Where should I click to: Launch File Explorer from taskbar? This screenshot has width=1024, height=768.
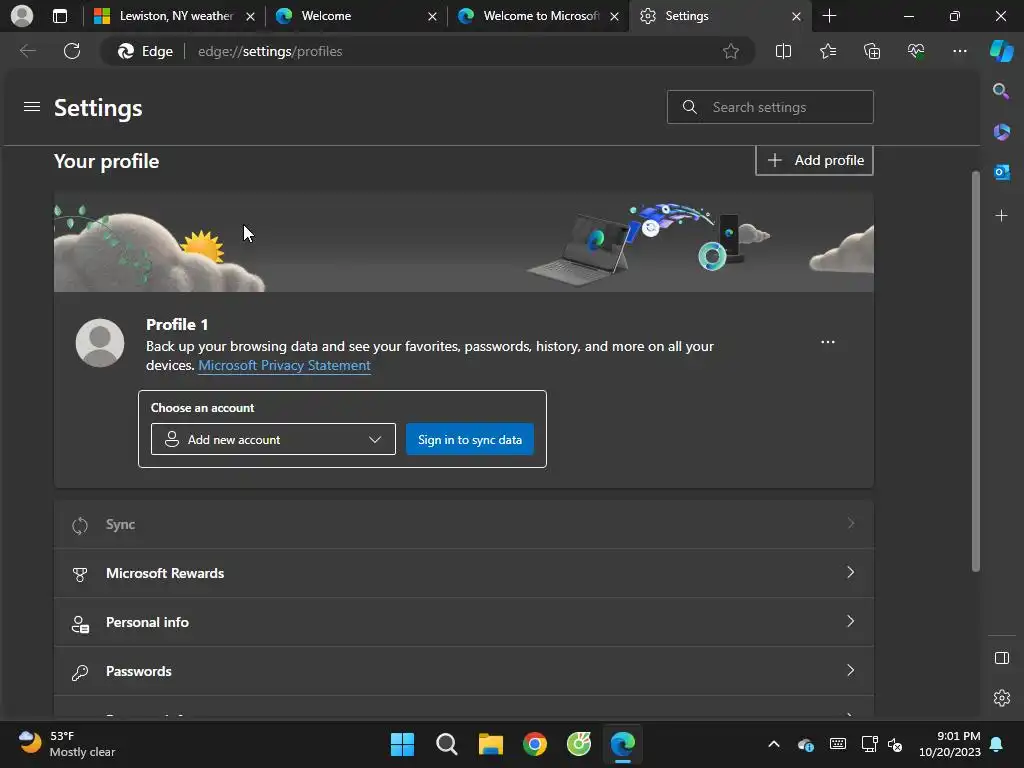(490, 744)
